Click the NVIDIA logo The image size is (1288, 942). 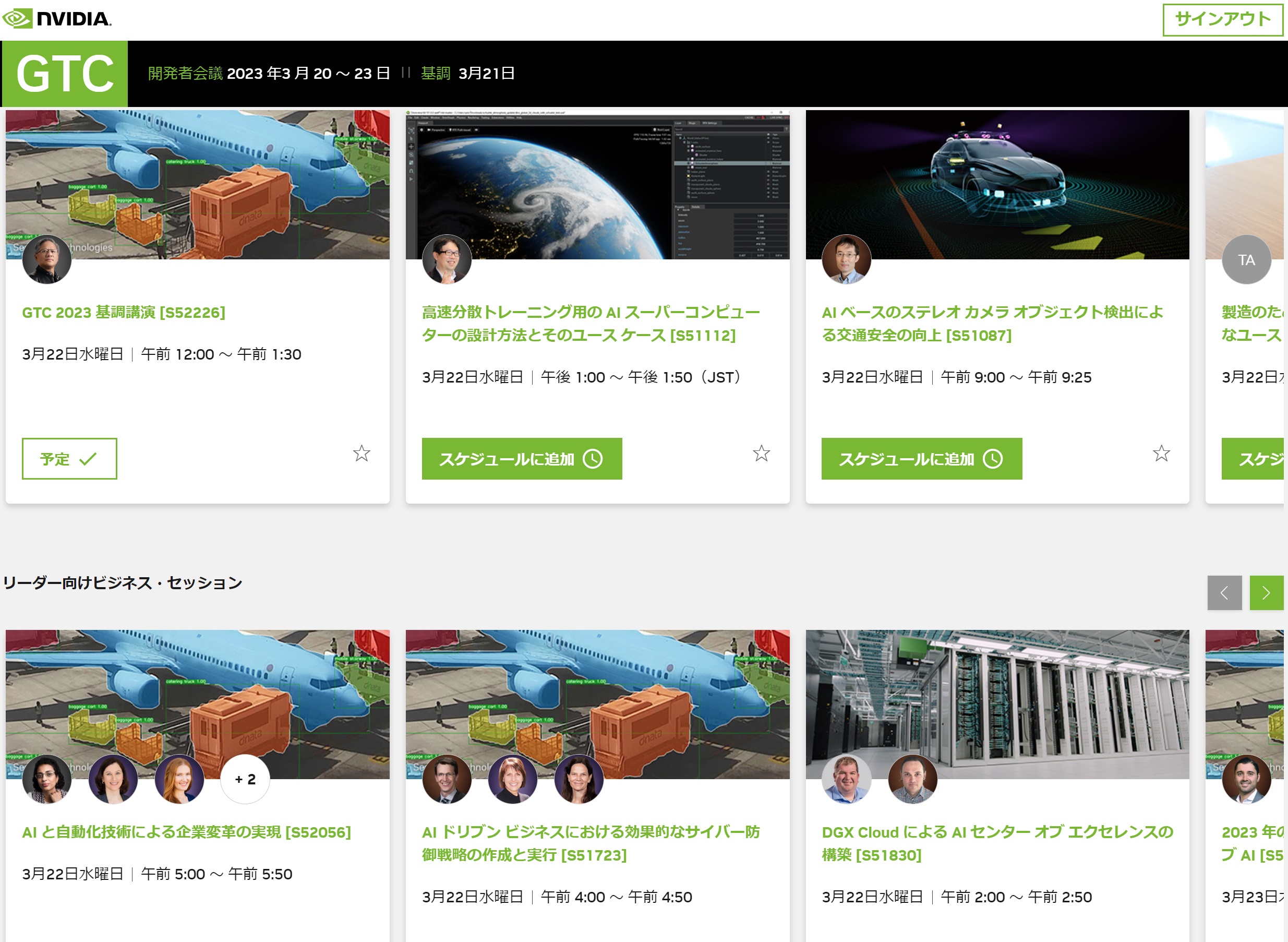(x=57, y=19)
